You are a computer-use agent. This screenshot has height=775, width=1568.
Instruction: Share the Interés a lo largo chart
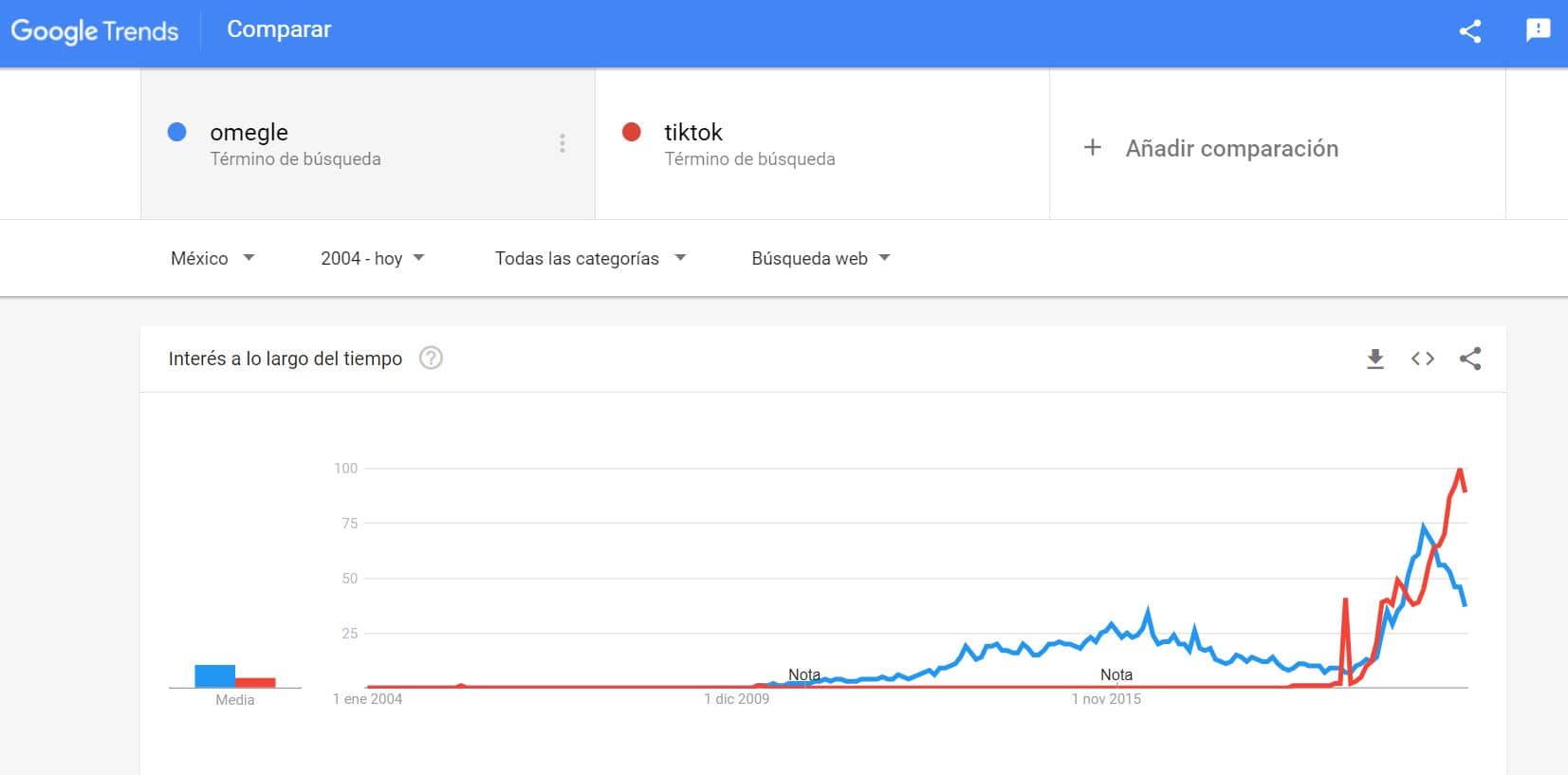click(1469, 359)
